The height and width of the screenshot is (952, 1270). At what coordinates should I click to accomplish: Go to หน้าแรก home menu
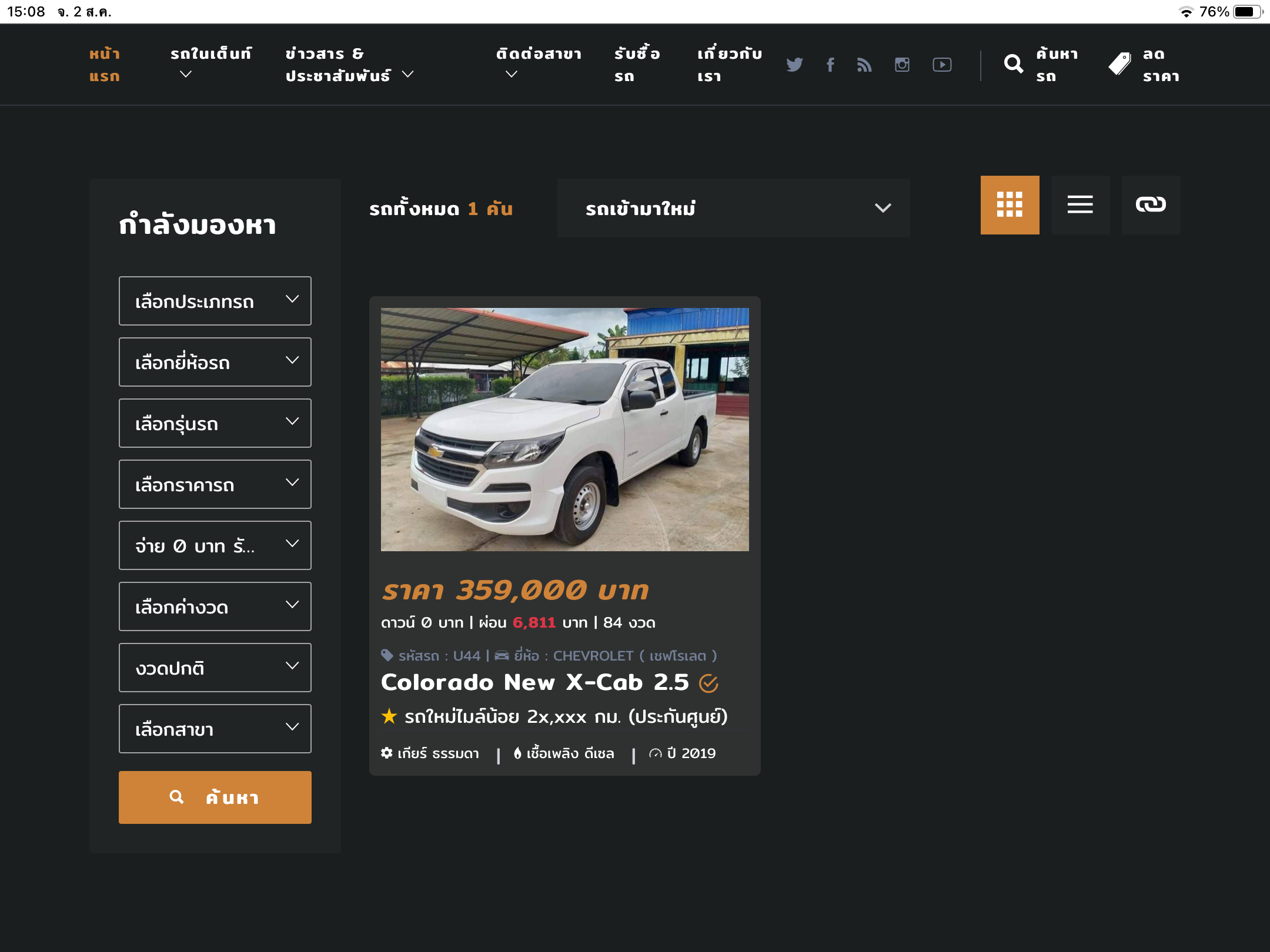pos(105,65)
